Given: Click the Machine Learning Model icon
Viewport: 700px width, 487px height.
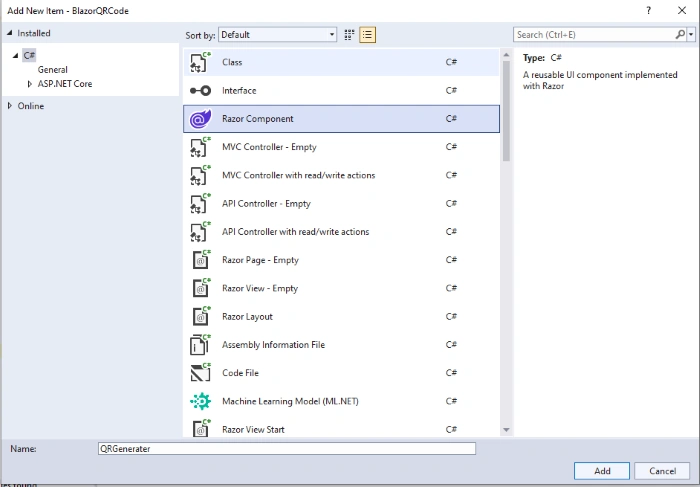Looking at the screenshot, I should coord(200,401).
